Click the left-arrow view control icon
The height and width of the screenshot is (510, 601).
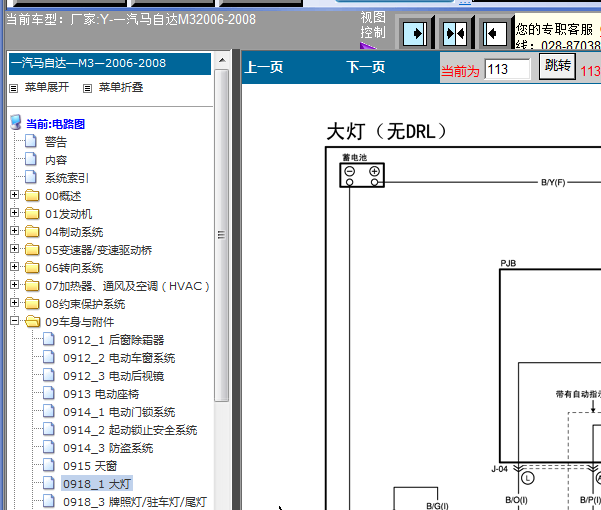click(x=495, y=34)
